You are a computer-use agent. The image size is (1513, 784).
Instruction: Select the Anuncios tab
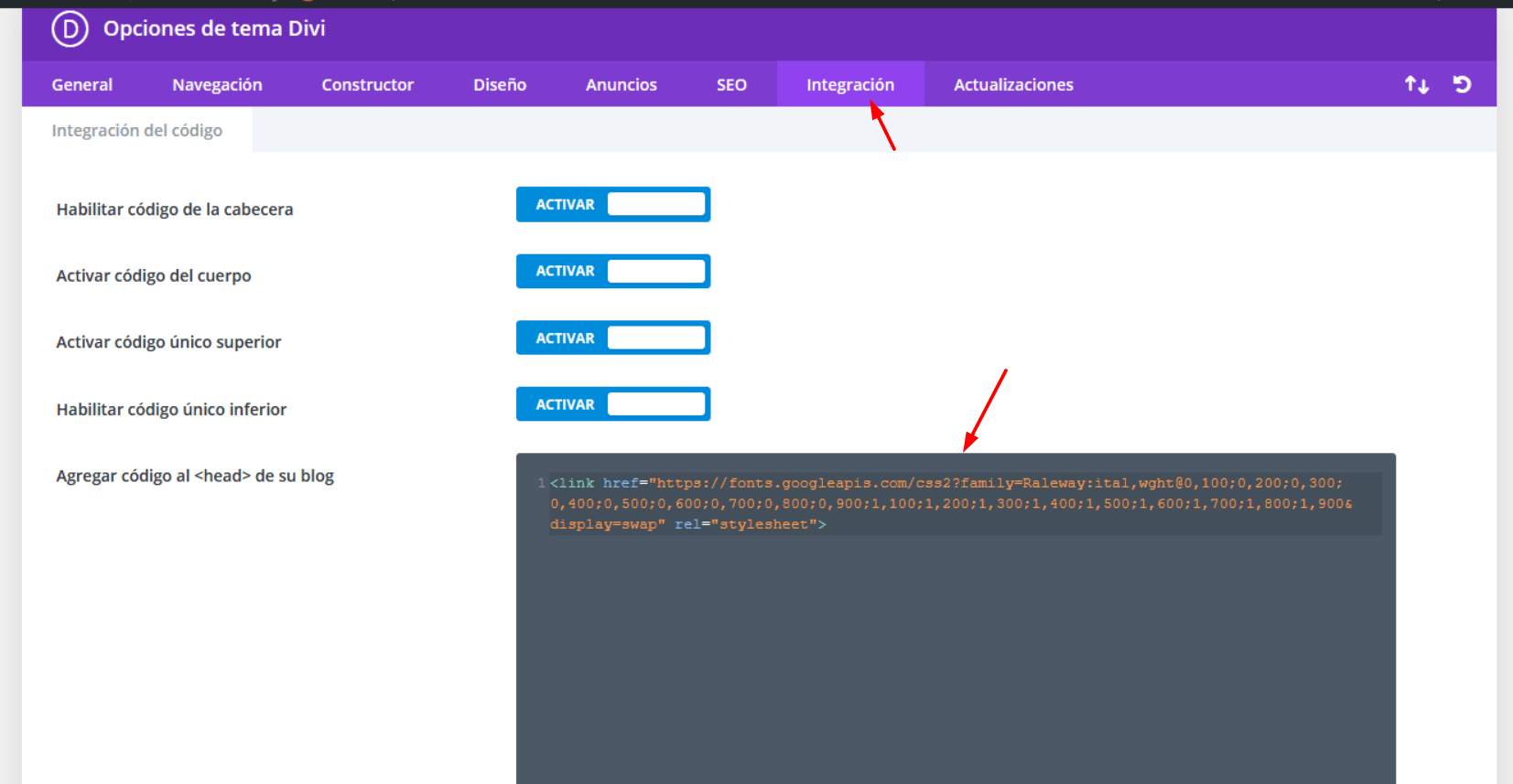coord(621,84)
